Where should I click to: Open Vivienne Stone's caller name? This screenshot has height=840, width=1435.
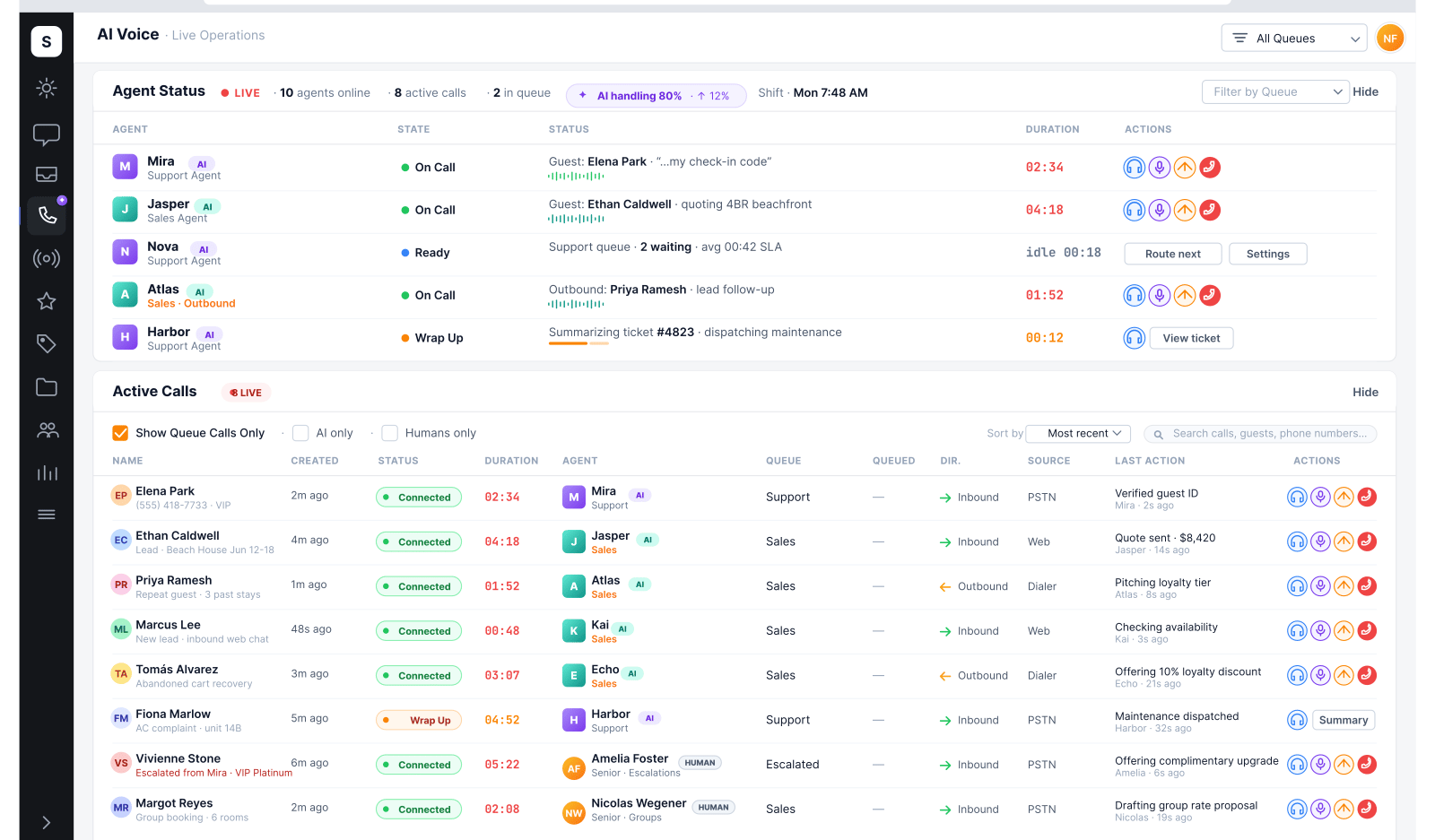click(178, 758)
